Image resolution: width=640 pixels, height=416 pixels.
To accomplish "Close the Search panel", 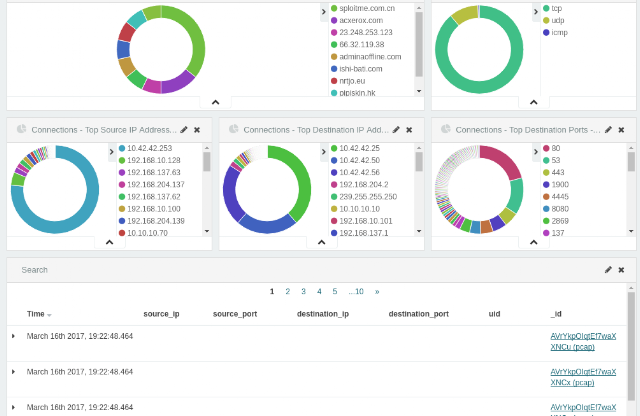I will pyautogui.click(x=621, y=270).
